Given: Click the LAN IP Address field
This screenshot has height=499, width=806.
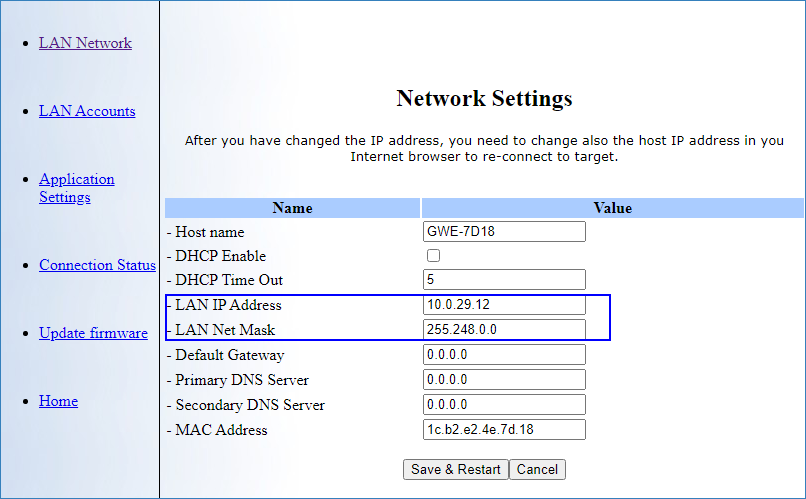Looking at the screenshot, I should point(504,305).
